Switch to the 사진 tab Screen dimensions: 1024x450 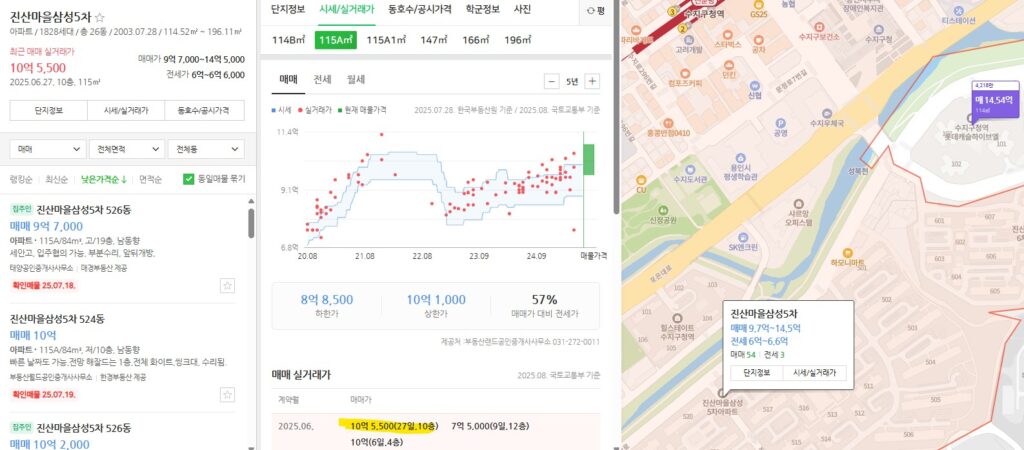click(522, 10)
